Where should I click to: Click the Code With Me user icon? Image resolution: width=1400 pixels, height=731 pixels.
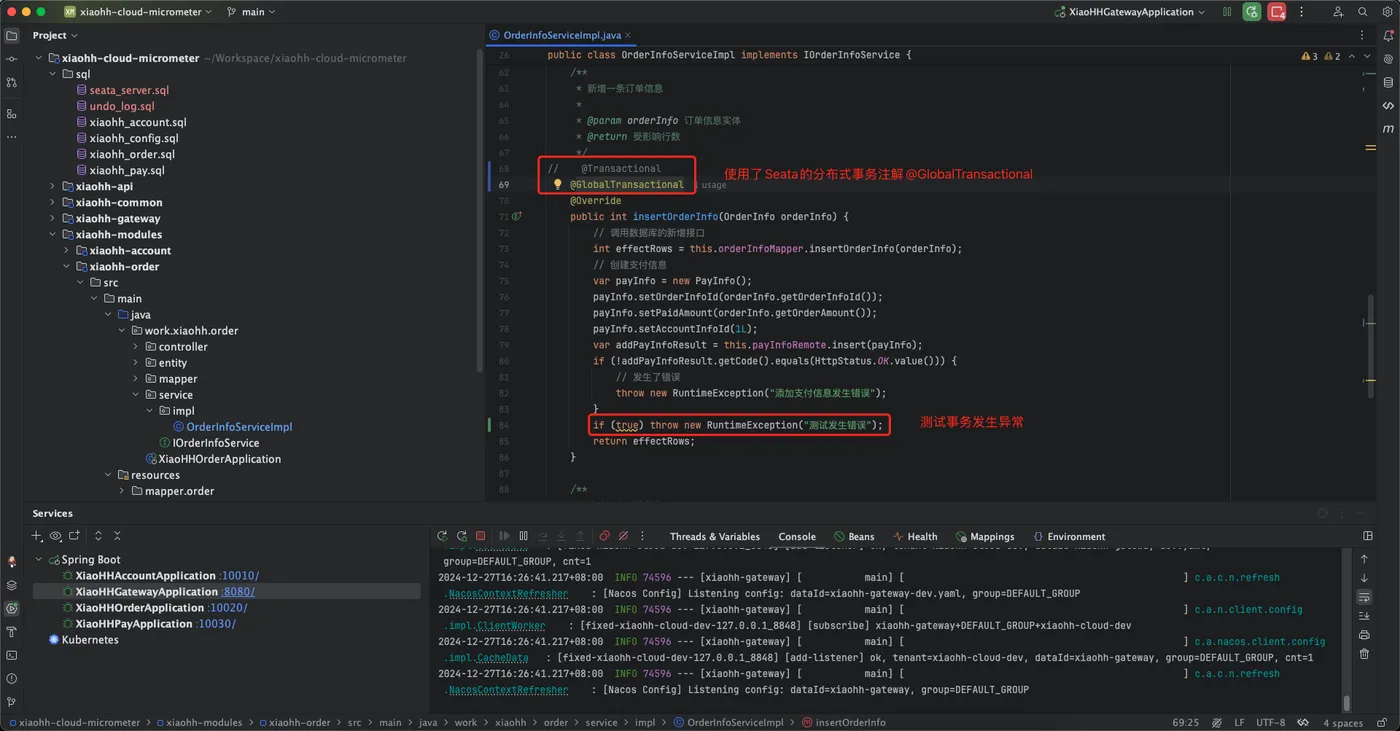(x=1338, y=12)
